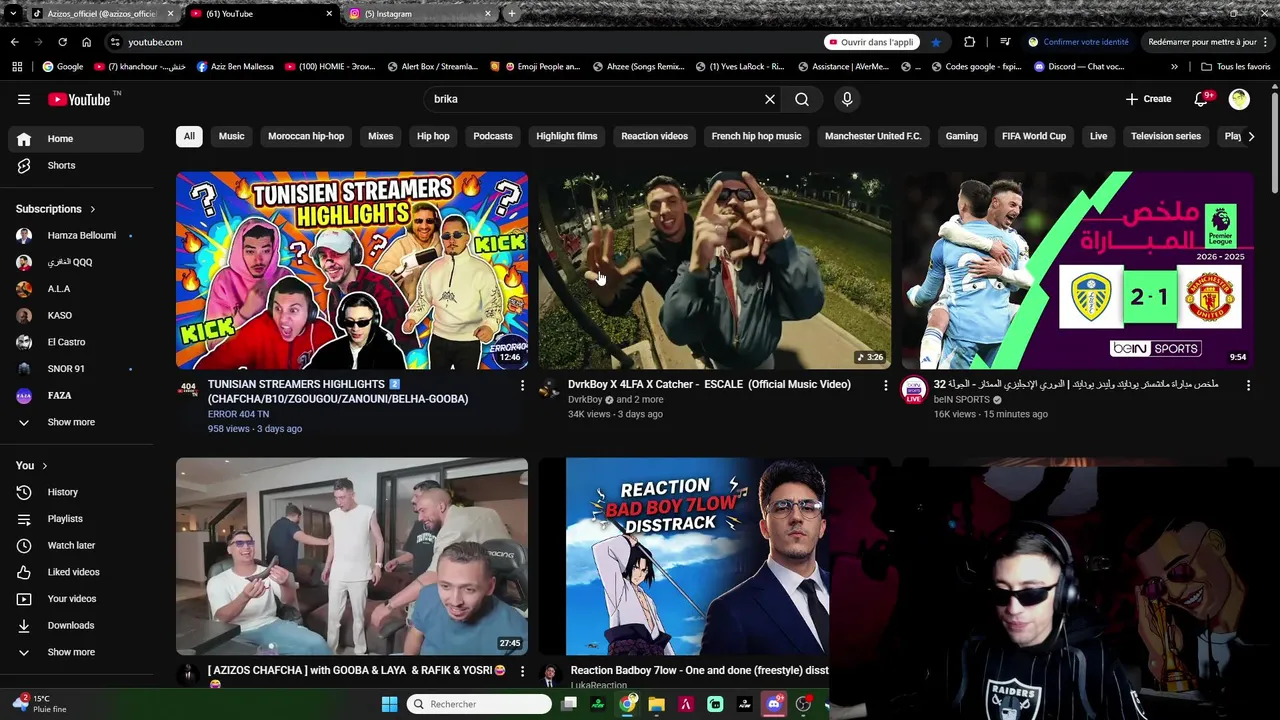This screenshot has width=1280, height=720.
Task: Select the Mixes filter chip
Action: [x=380, y=136]
